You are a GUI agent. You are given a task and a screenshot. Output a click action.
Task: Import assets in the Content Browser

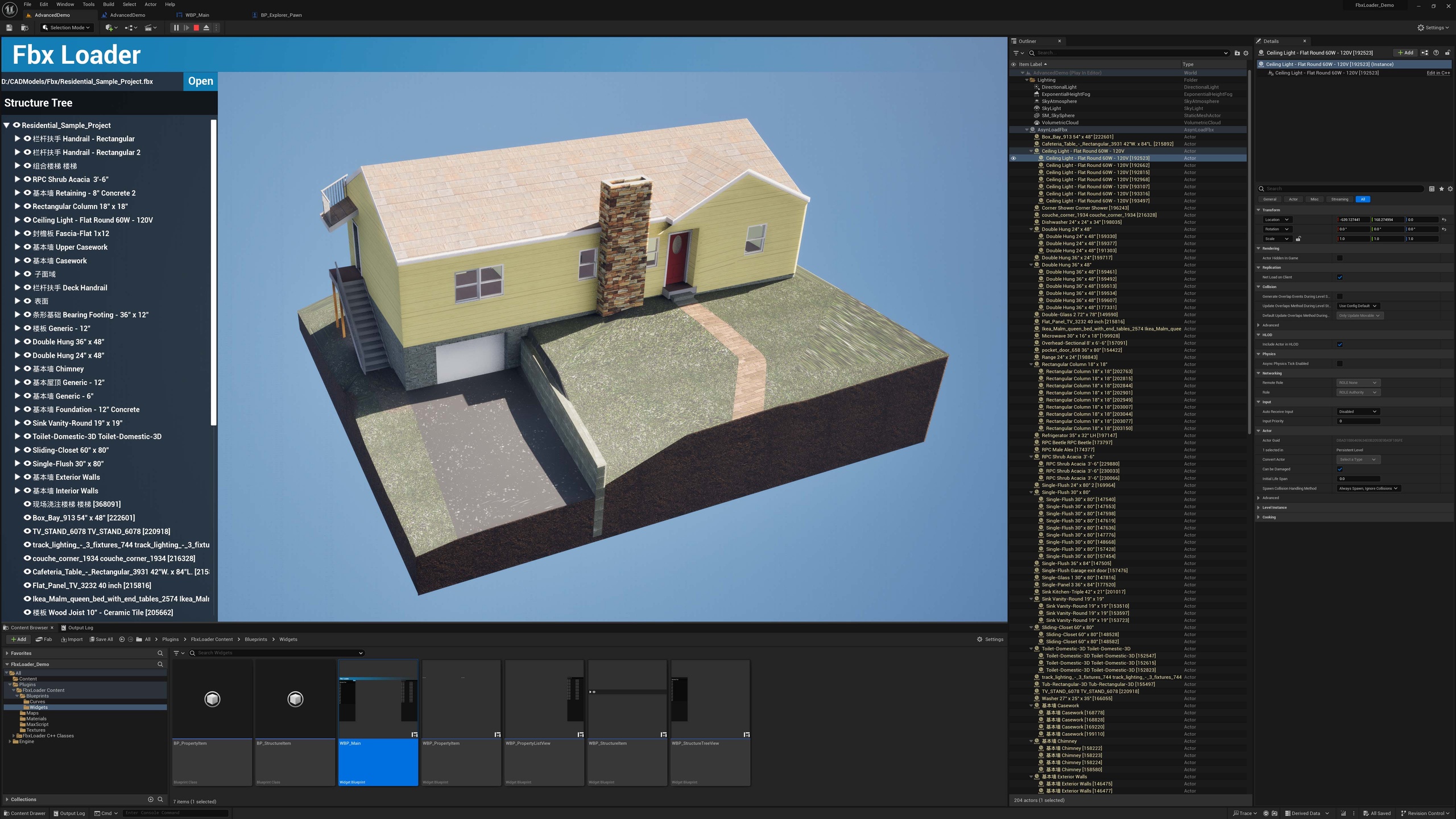click(x=72, y=639)
